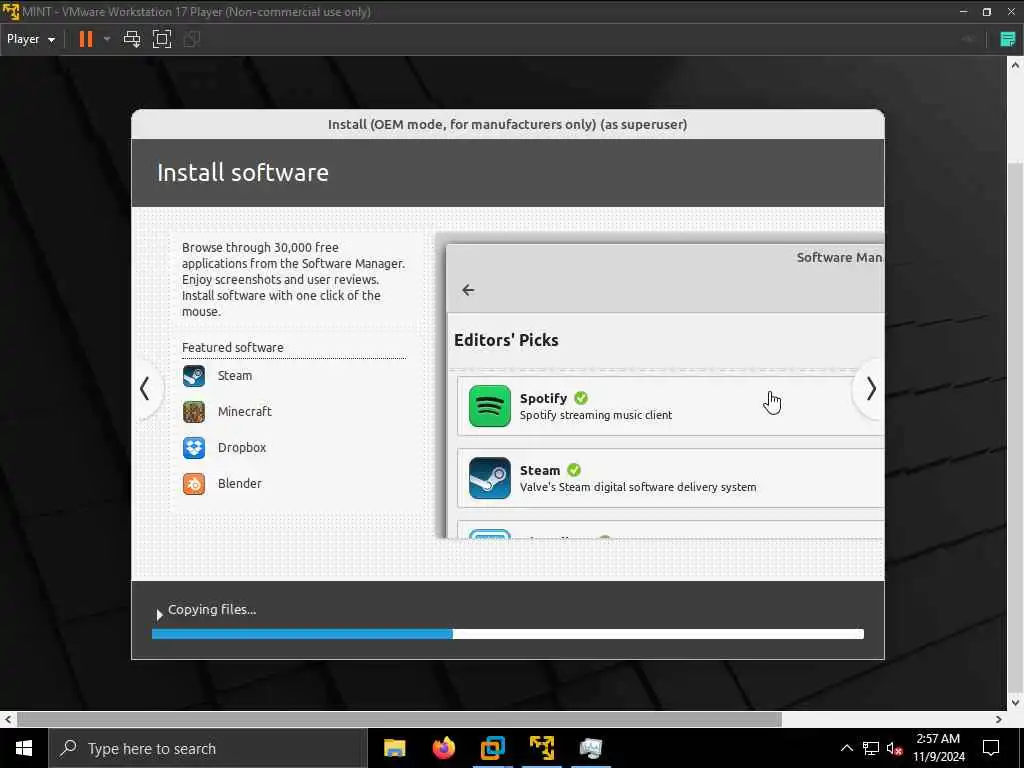Open the clock showing 2:57 AM
Viewport: 1024px width, 768px height.
[938, 748]
